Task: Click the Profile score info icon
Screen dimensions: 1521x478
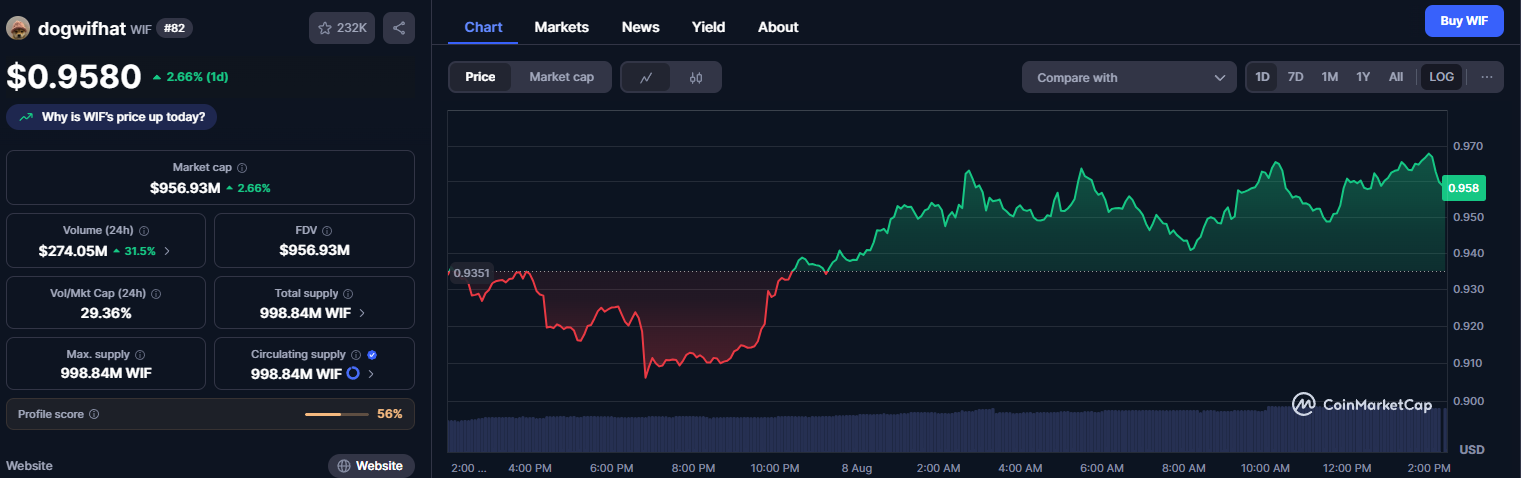Action: pos(94,414)
